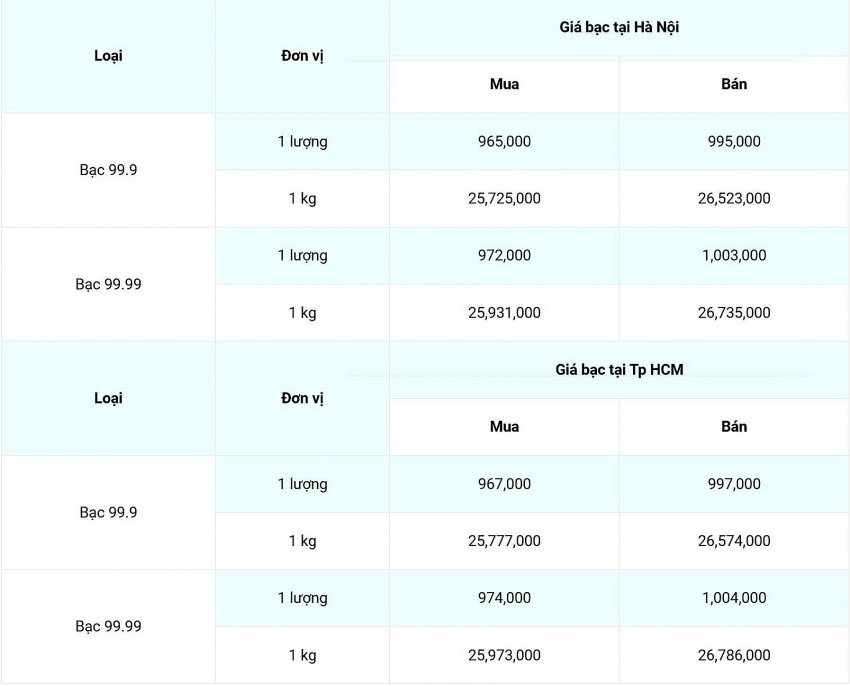This screenshot has height=686, width=850.
Task: Select the 1,003,000 sell price cell
Action: (734, 256)
